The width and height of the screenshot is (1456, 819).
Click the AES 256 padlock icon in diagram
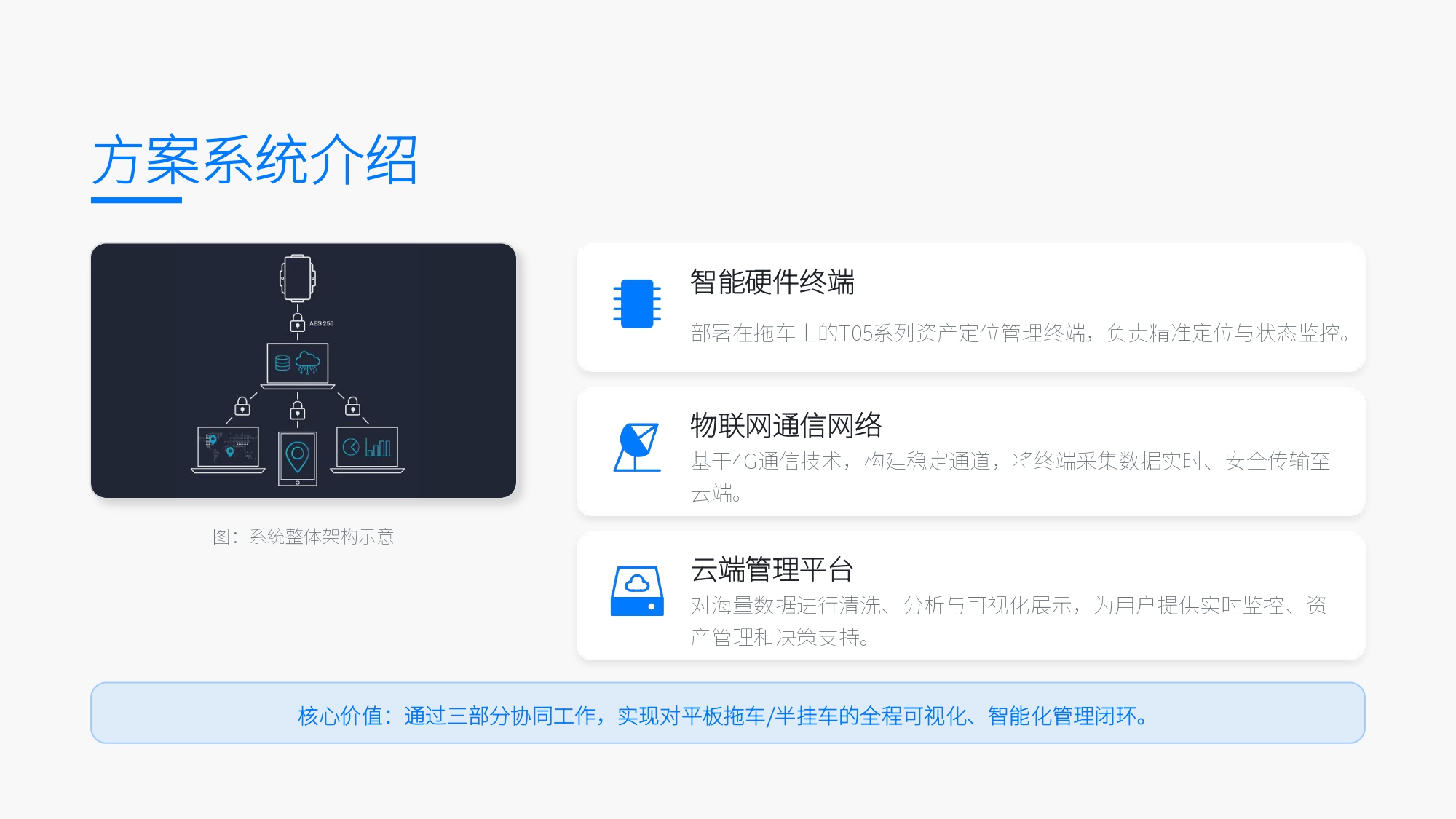[297, 325]
